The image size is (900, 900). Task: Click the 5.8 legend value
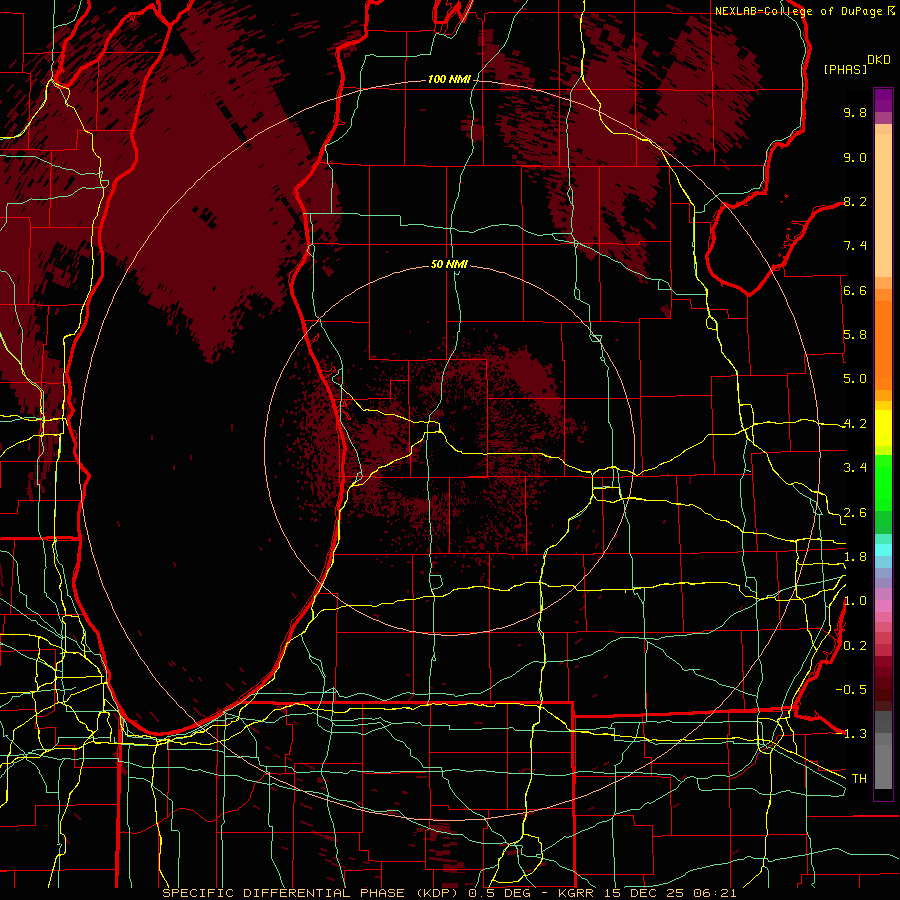855,335
